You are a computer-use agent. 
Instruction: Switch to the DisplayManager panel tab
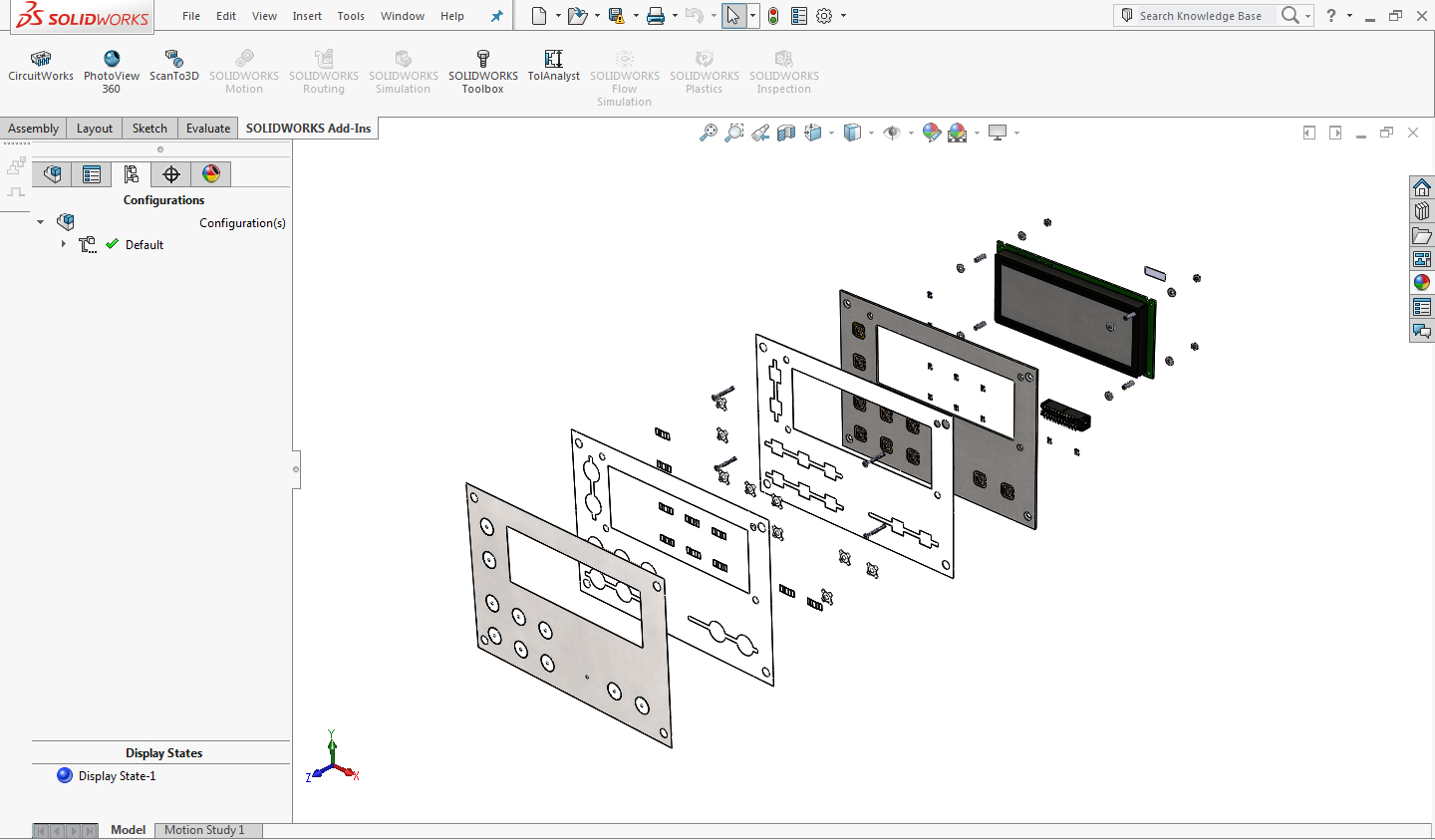click(210, 174)
